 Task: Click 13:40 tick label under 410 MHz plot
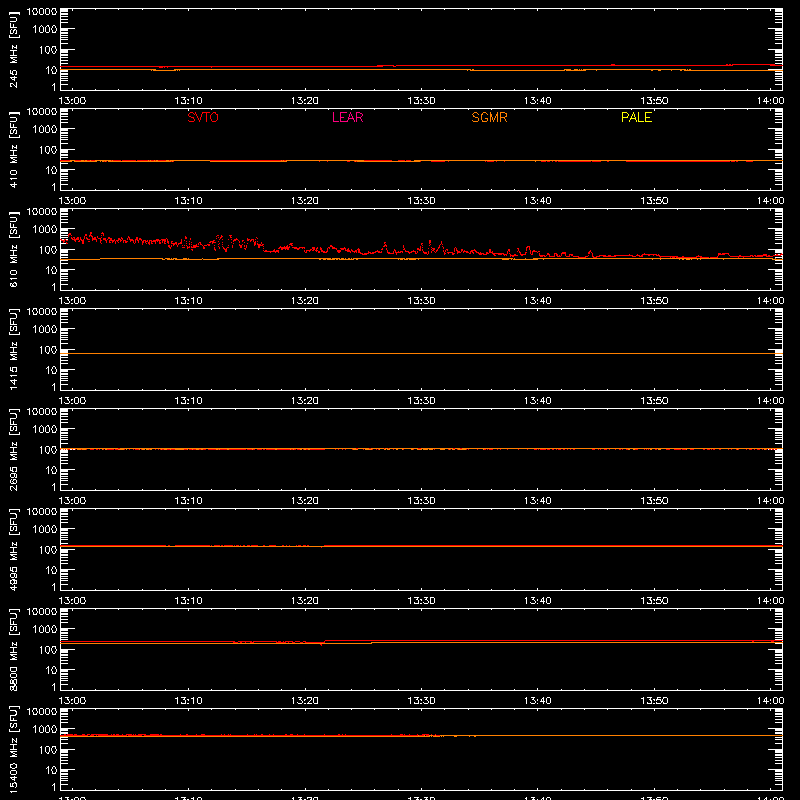(538, 201)
